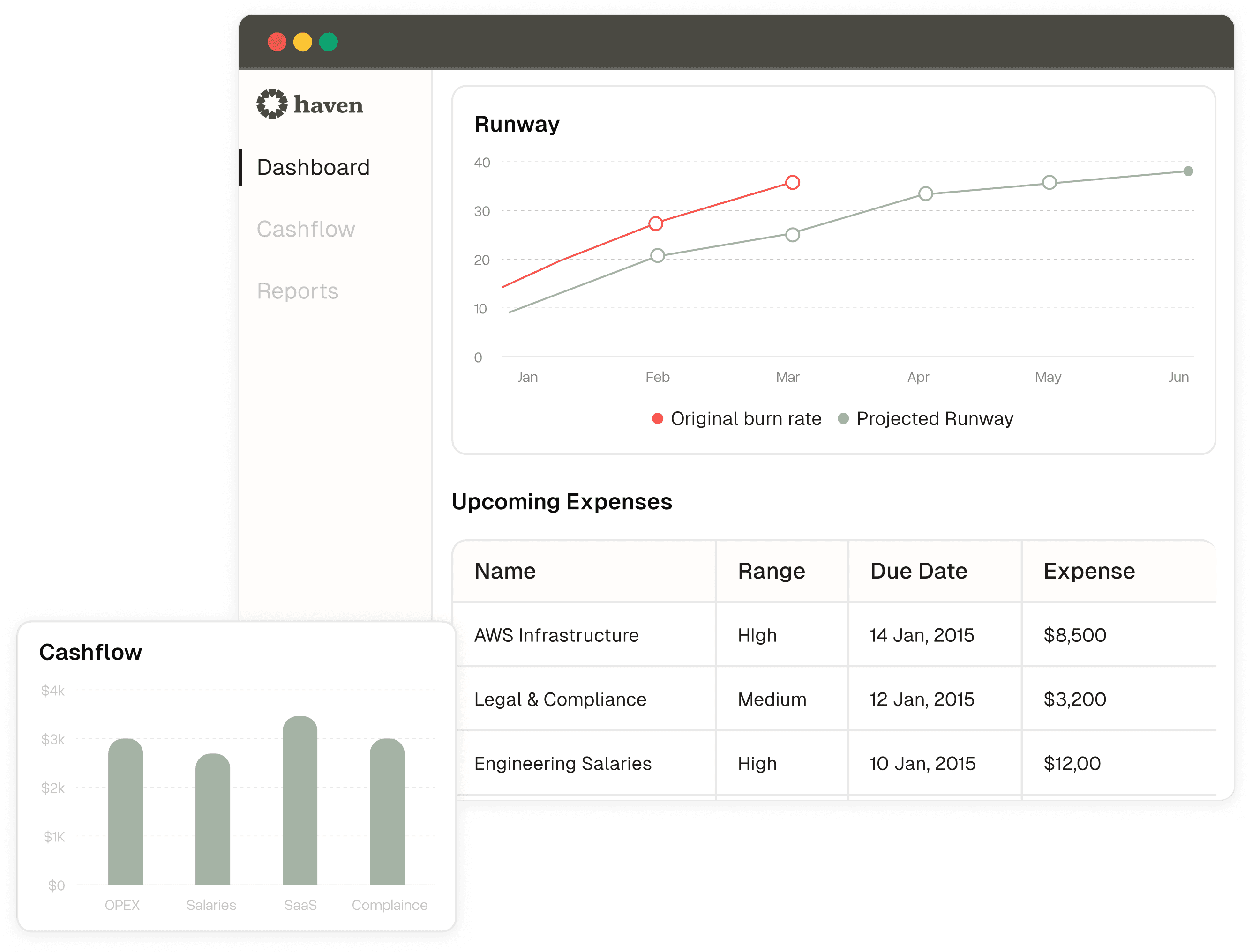Image resolution: width=1252 pixels, height=952 pixels.
Task: Sort by the Expense column header
Action: [x=1089, y=571]
